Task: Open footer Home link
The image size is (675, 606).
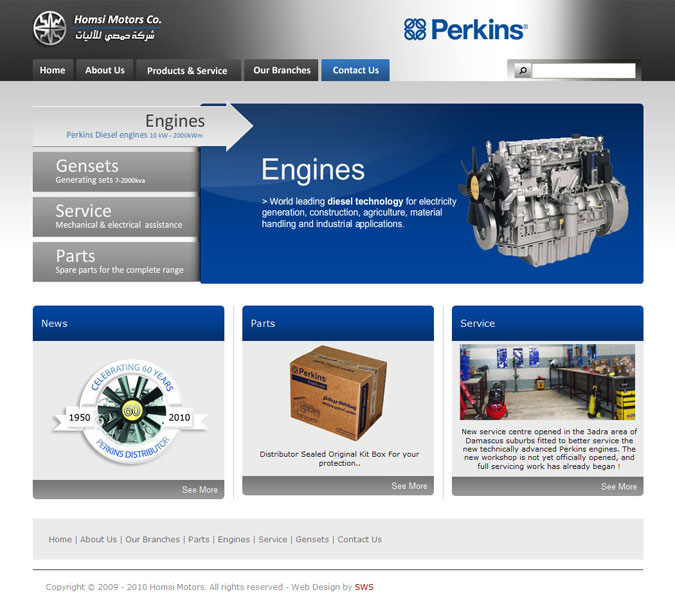Action: pyautogui.click(x=60, y=539)
